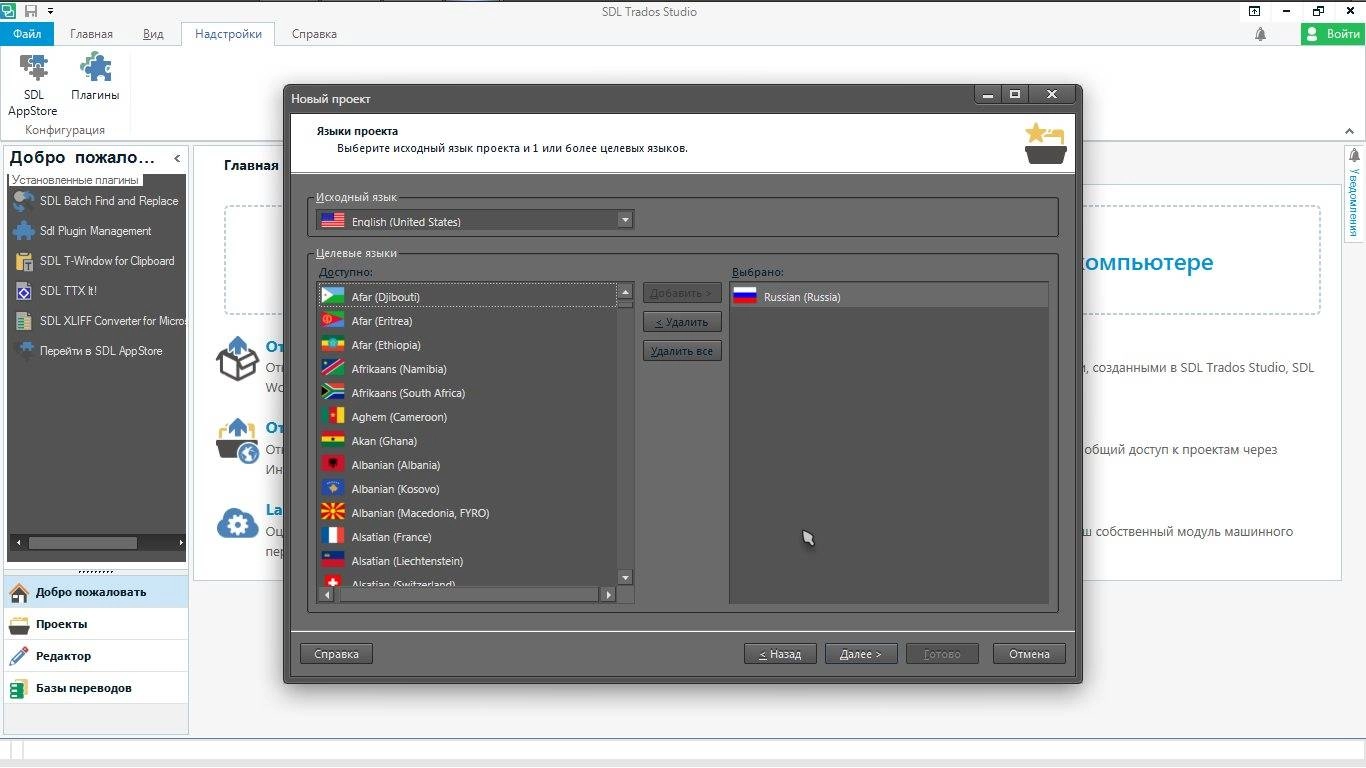
Task: Collapse the Добро пожаловать navigation pane
Action: click(177, 158)
